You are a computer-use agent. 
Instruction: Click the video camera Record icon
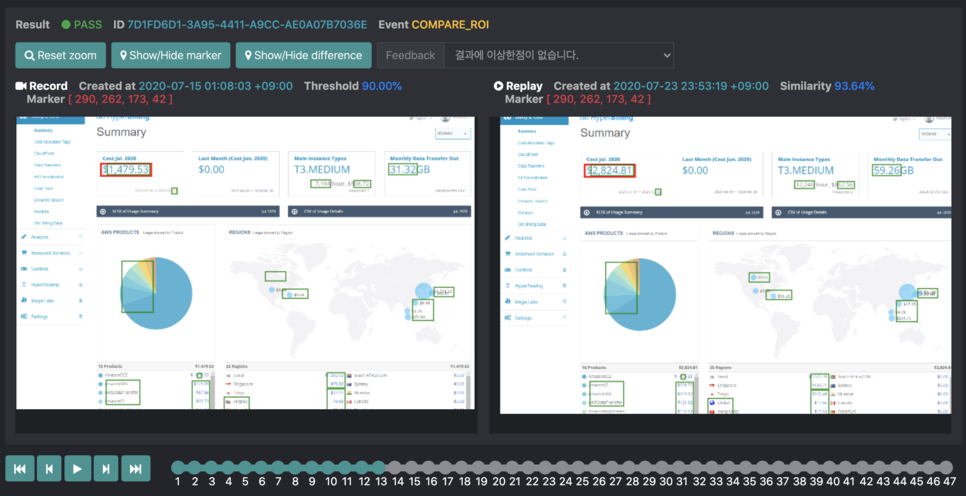click(21, 86)
